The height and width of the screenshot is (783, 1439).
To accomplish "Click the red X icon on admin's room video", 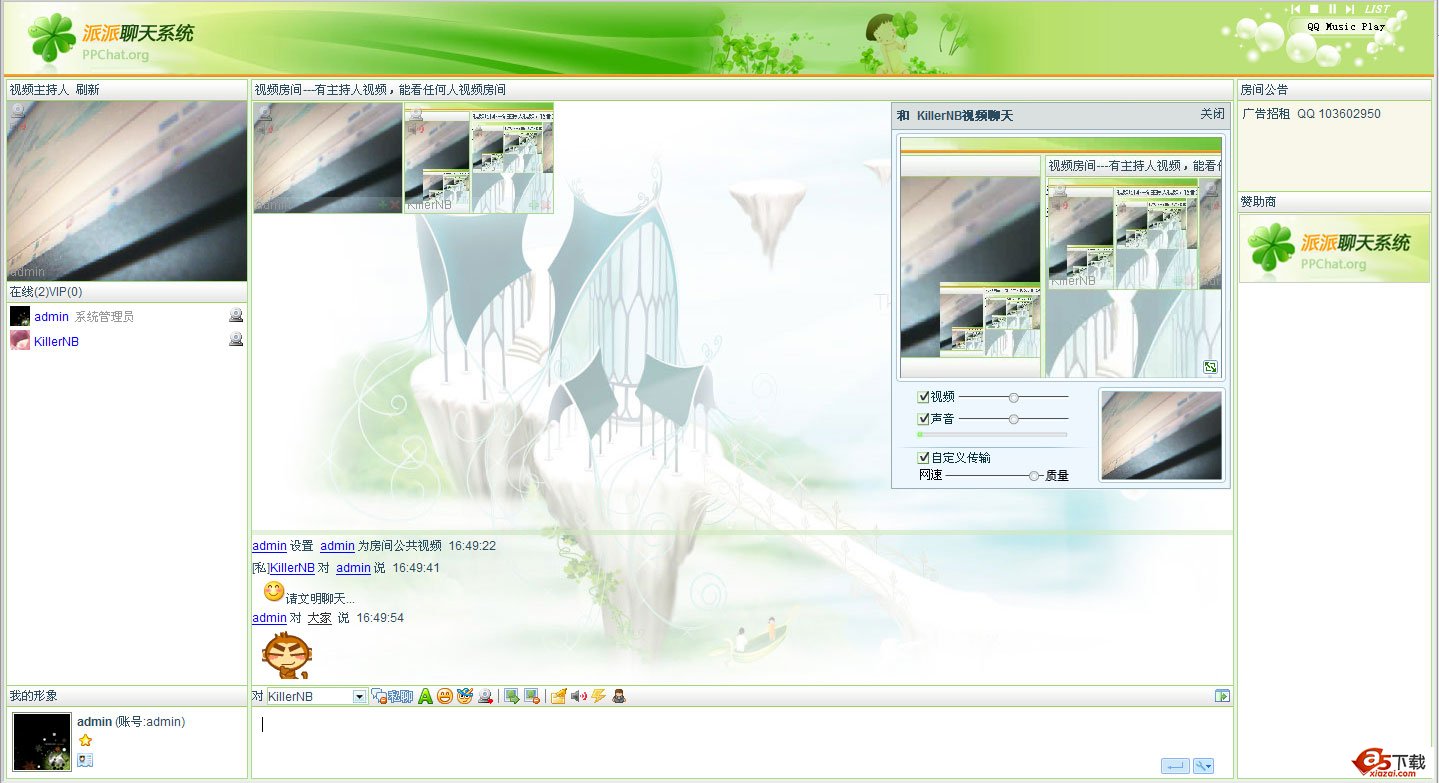I will tap(395, 205).
